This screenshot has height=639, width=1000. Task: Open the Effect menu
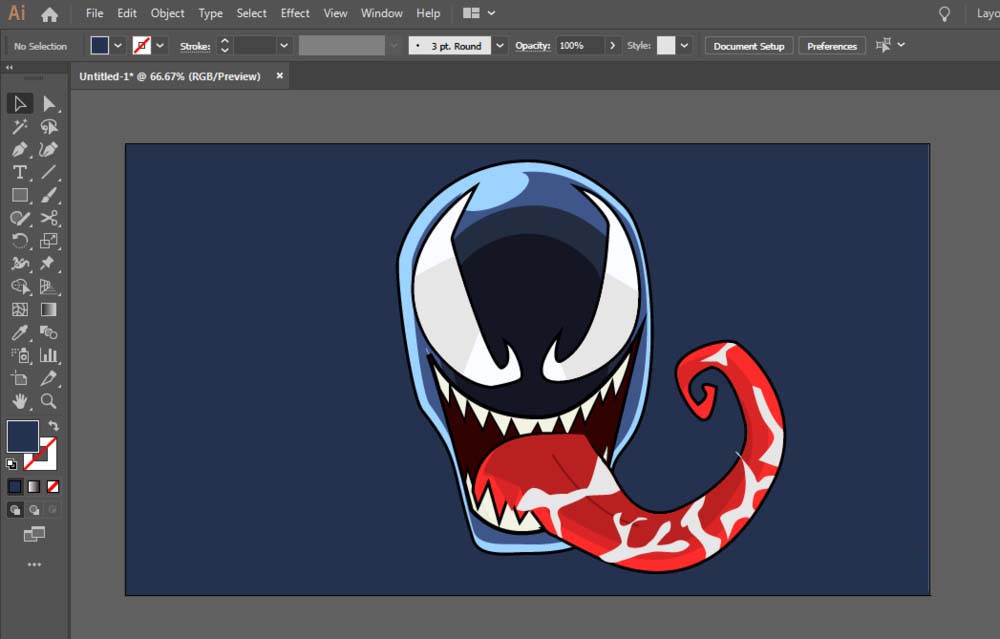[x=295, y=14]
